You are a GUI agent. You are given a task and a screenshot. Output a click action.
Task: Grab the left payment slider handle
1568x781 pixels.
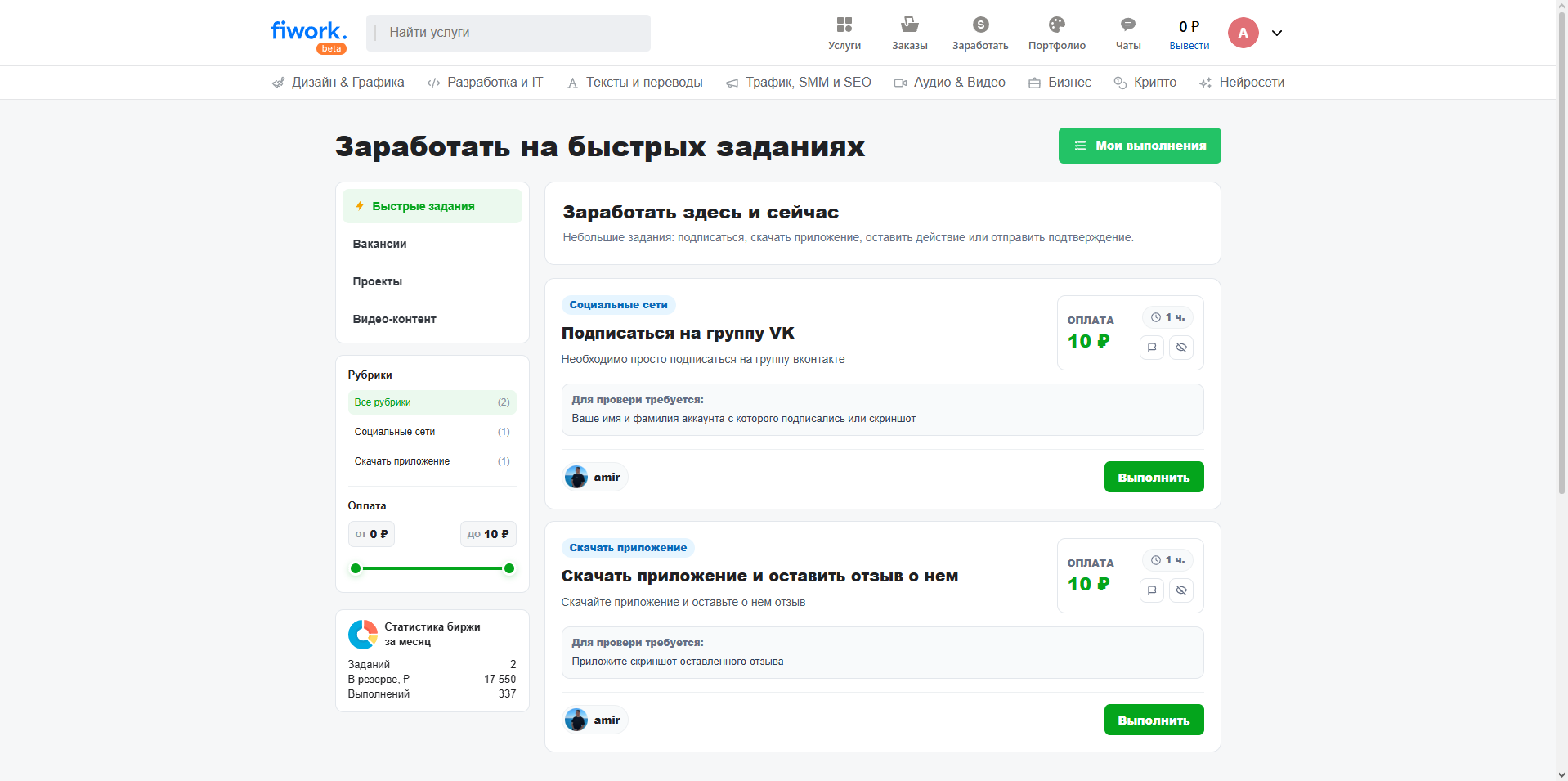click(x=356, y=568)
